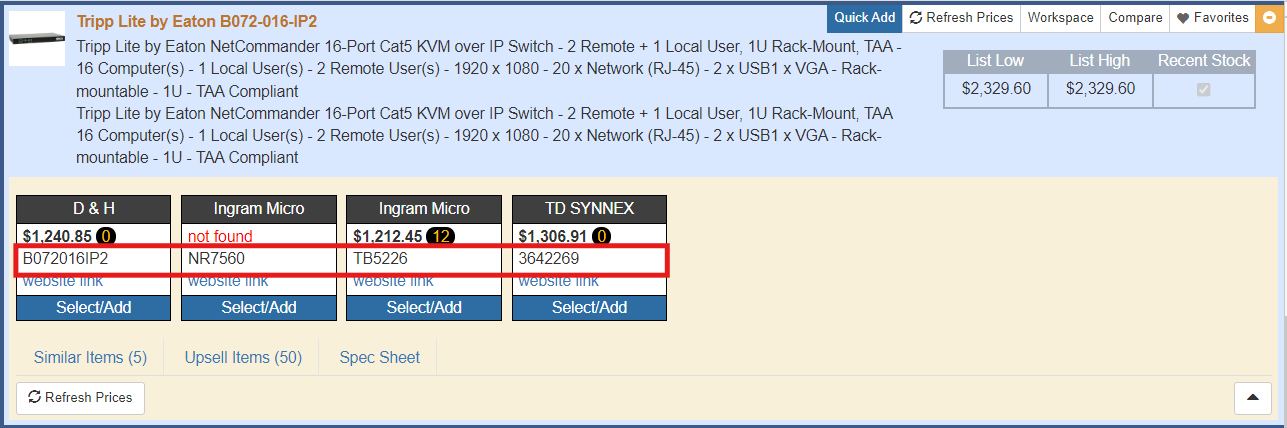Click the TD SYNNEX column header

click(x=589, y=209)
